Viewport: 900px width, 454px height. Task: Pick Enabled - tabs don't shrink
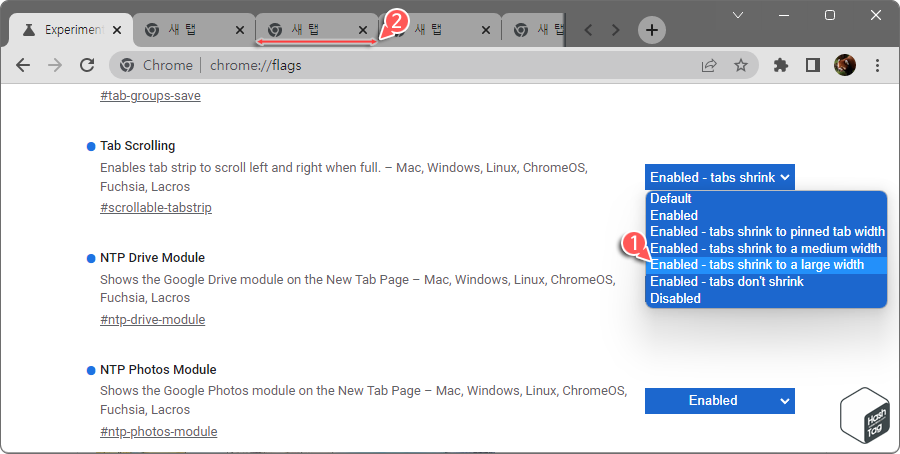tap(766, 282)
